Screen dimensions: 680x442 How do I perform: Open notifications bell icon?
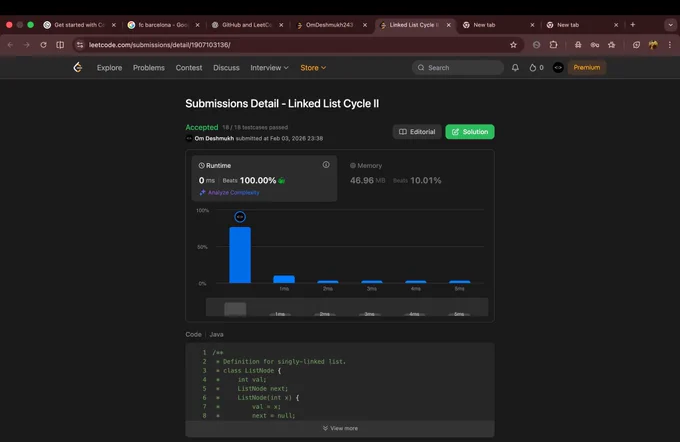click(515, 68)
